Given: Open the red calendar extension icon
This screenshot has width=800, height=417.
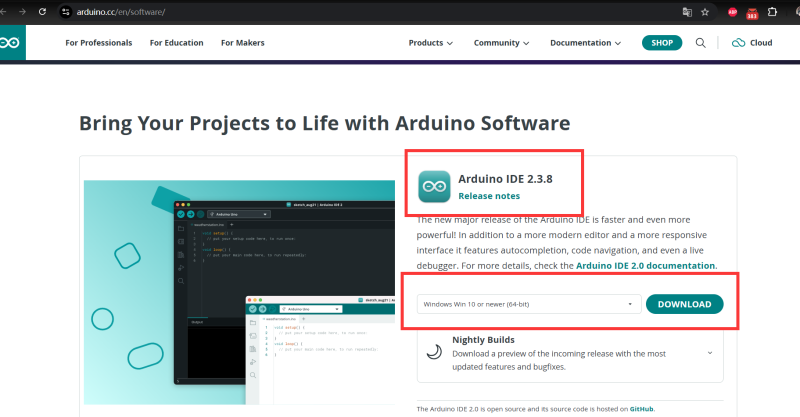Looking at the screenshot, I should click(752, 13).
